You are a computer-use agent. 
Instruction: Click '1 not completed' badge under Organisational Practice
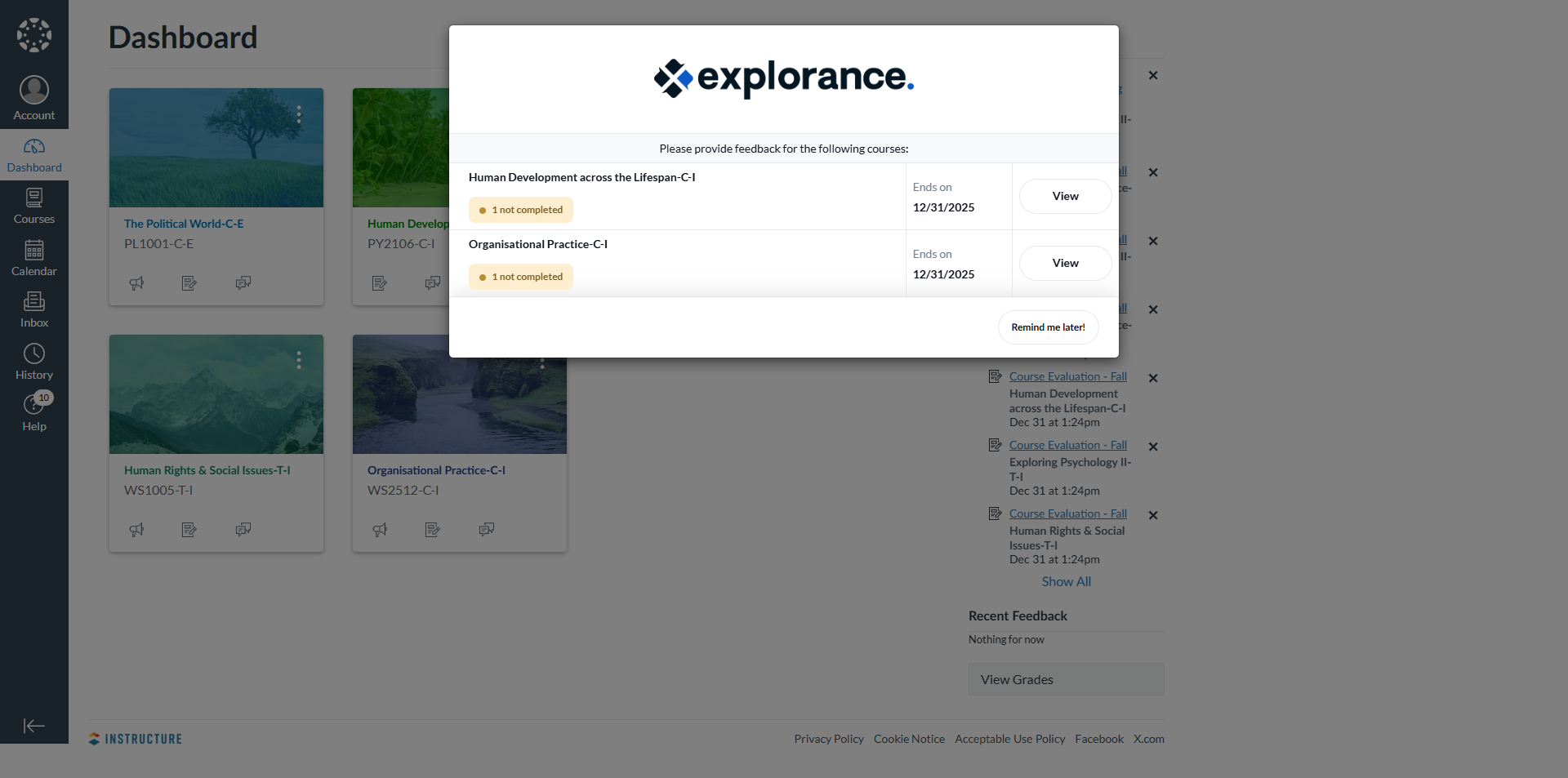click(x=521, y=277)
